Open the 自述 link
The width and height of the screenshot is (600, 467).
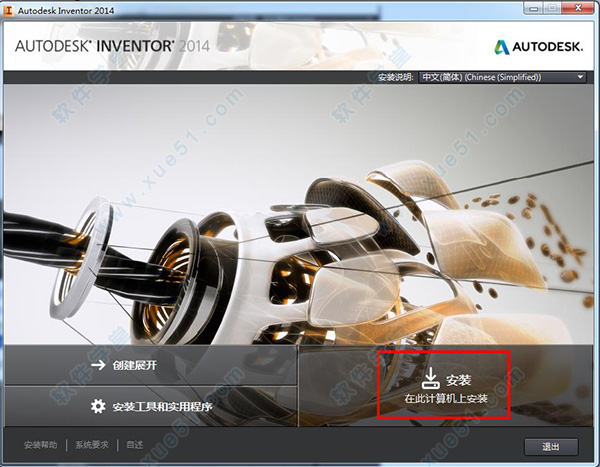pos(135,445)
